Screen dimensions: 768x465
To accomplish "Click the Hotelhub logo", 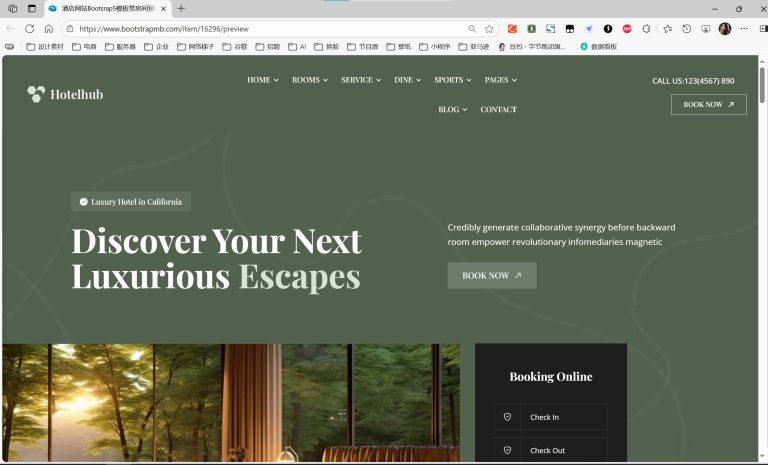I will tap(65, 94).
